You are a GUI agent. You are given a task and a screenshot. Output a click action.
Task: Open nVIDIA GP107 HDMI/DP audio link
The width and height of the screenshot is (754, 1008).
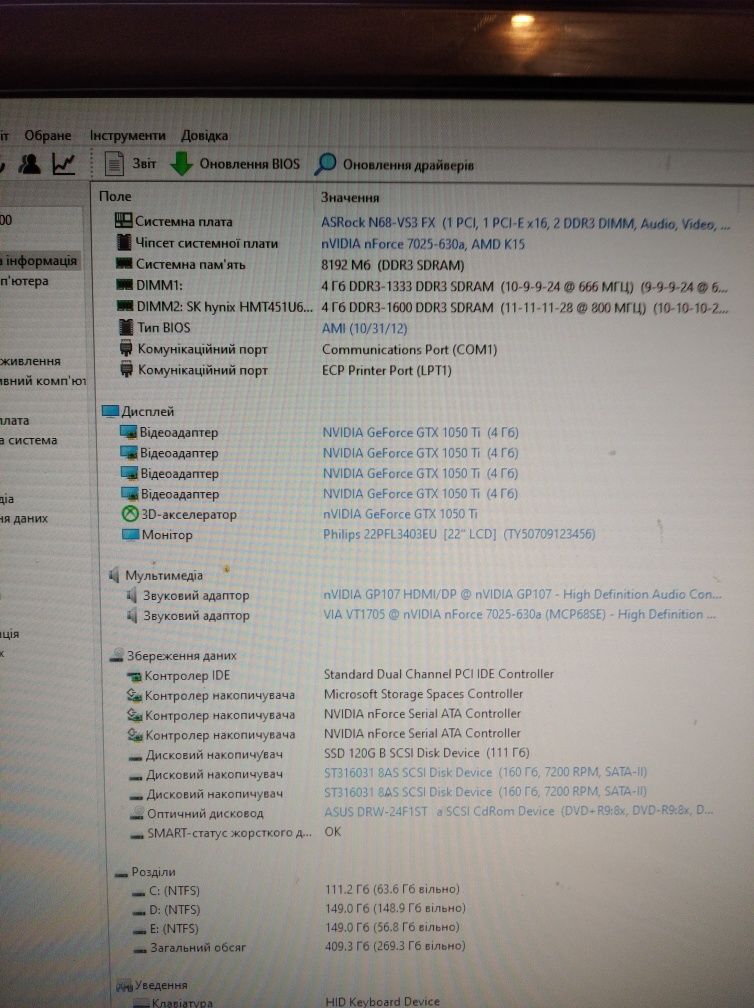pyautogui.click(x=522, y=595)
